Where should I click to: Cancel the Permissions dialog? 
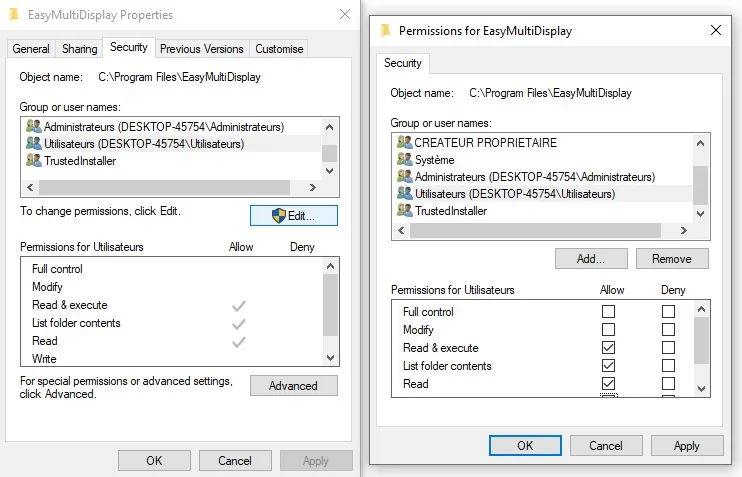coord(606,445)
